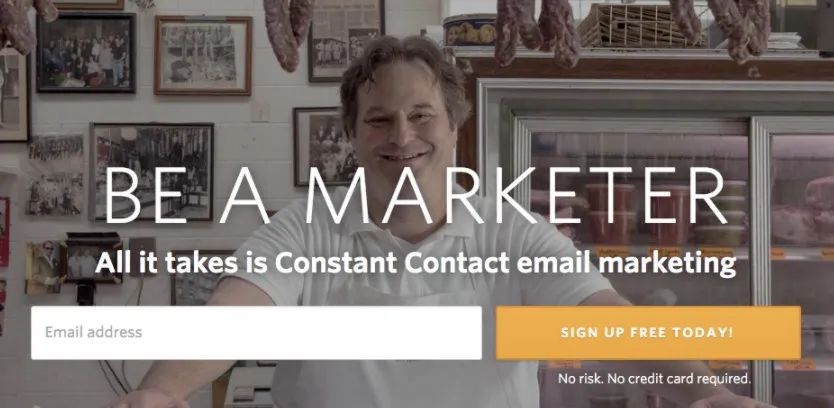Click the BE A MARKETER headline

coord(415,196)
